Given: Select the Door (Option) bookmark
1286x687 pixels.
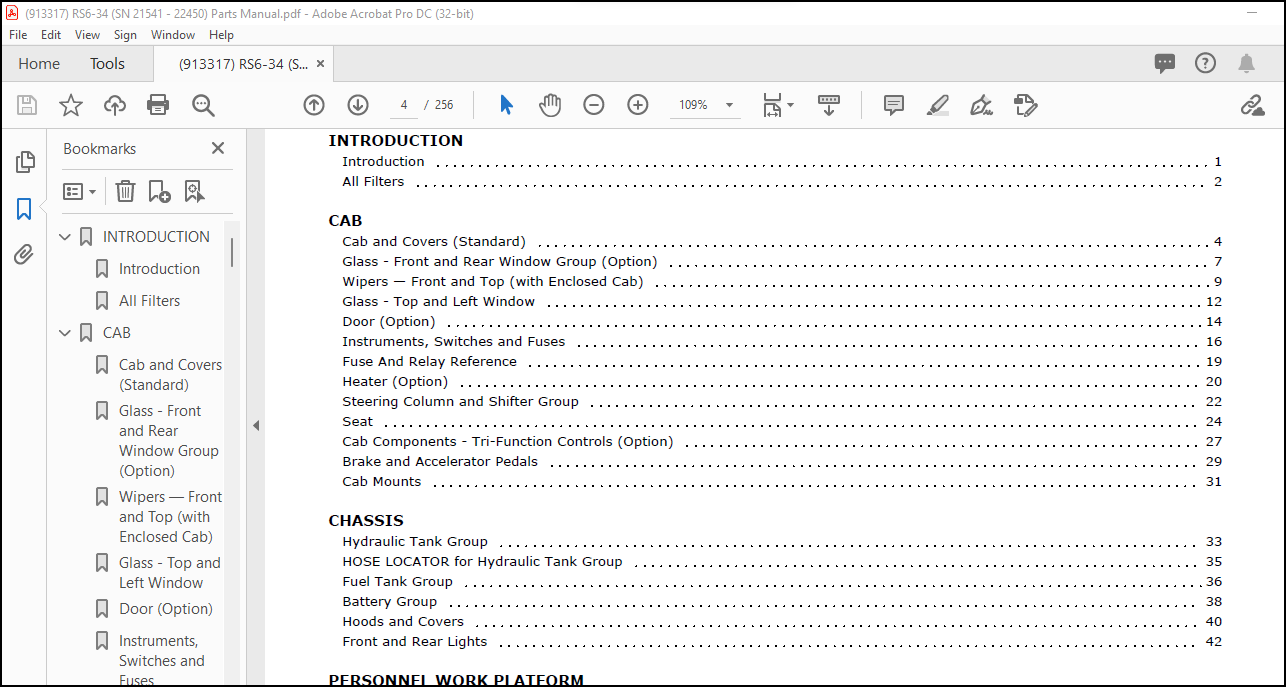Looking at the screenshot, I should pos(165,609).
